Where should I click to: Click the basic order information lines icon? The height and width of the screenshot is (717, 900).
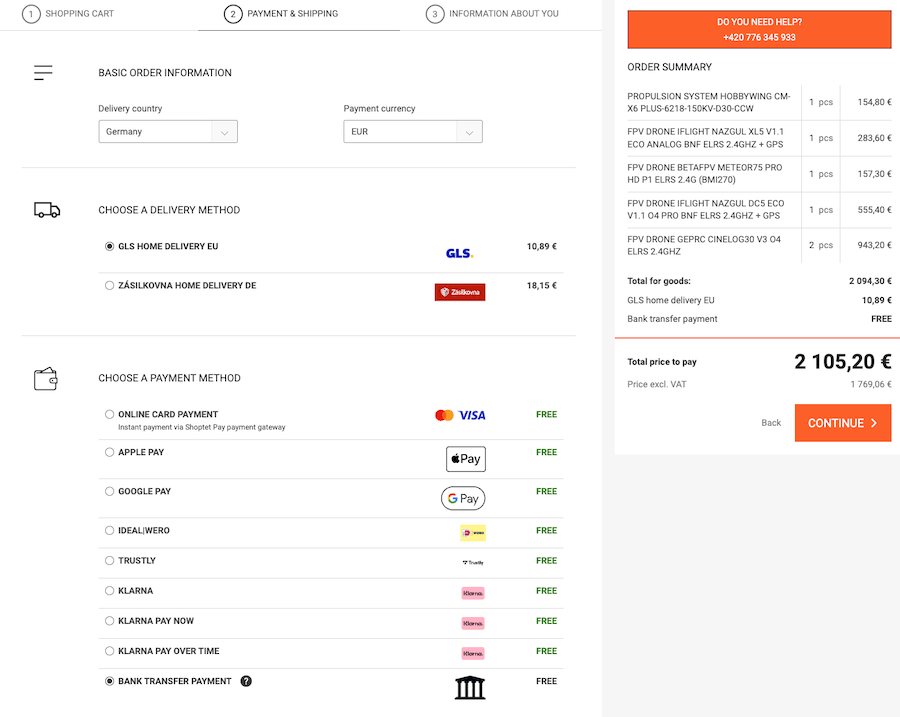click(x=43, y=73)
